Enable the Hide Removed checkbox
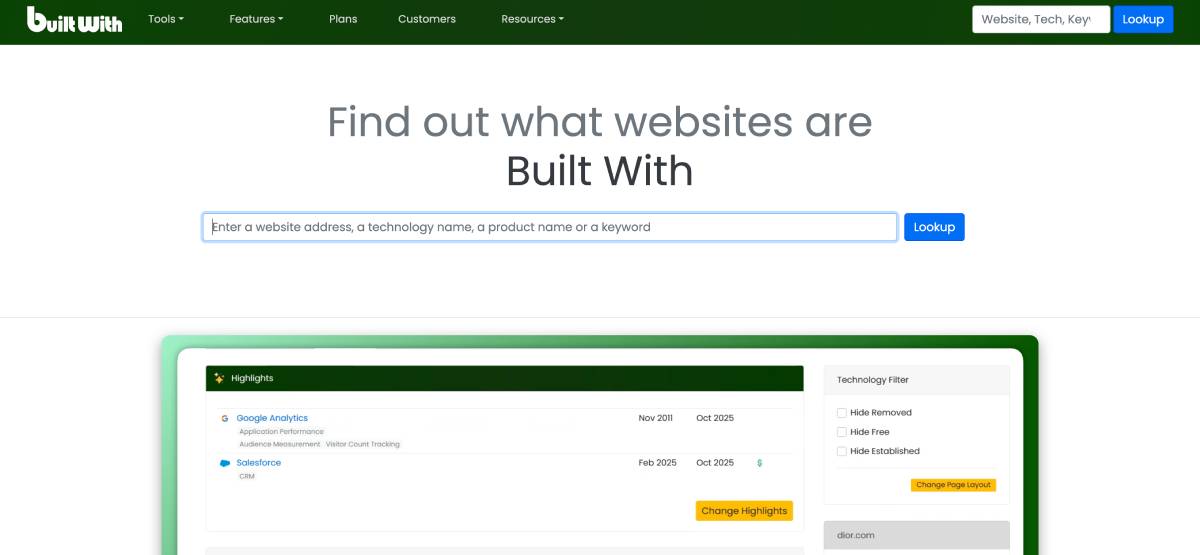The width and height of the screenshot is (1200, 555). [842, 412]
